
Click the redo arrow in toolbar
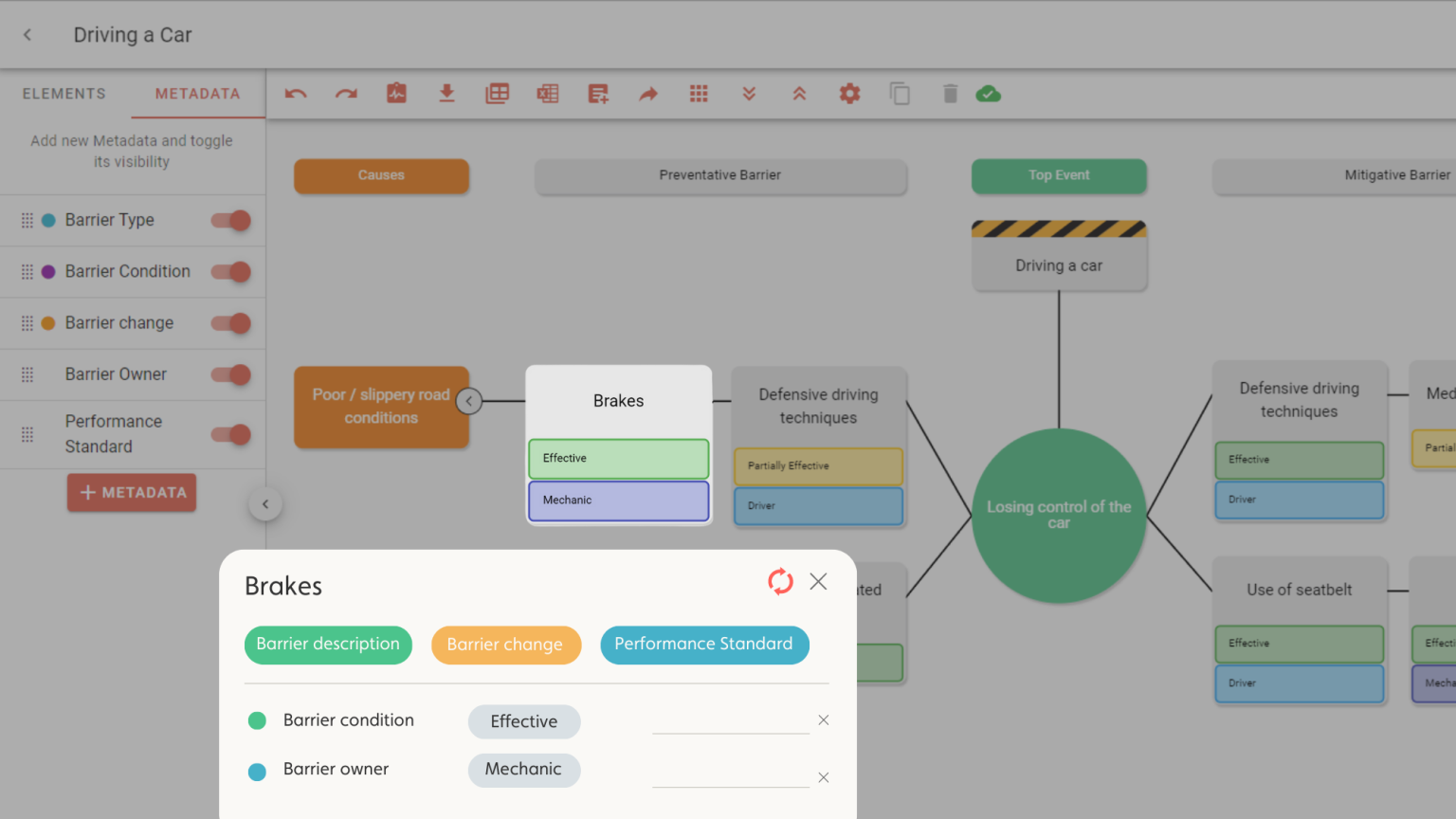pyautogui.click(x=346, y=94)
